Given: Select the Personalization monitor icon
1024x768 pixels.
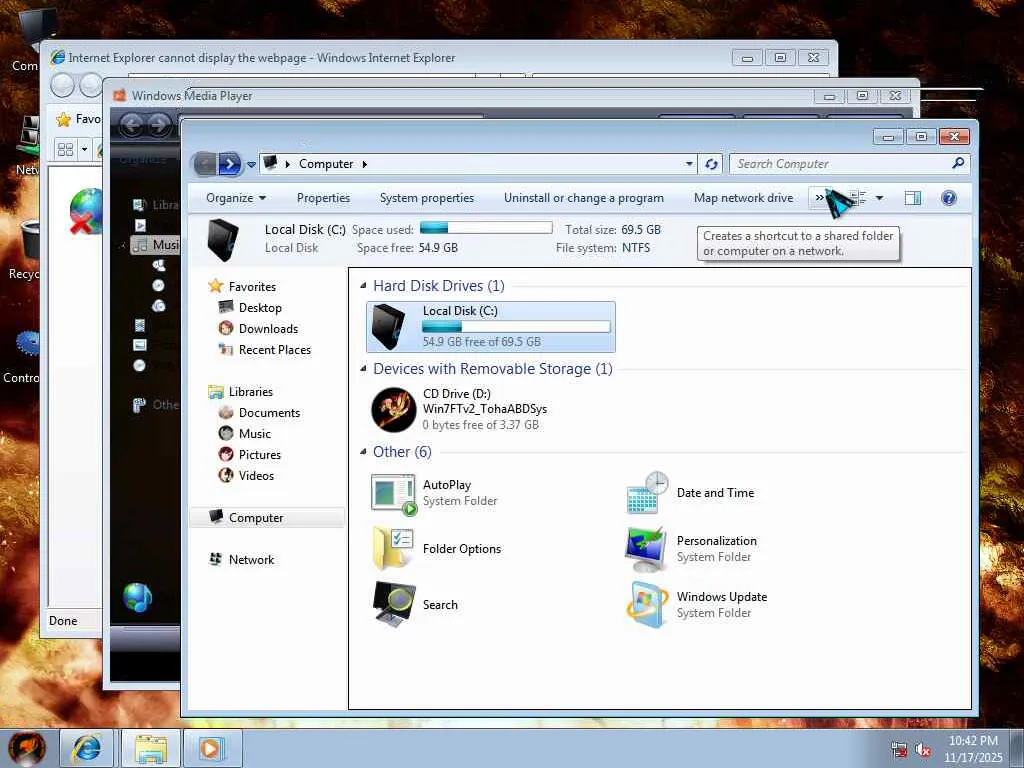Looking at the screenshot, I should pos(646,549).
